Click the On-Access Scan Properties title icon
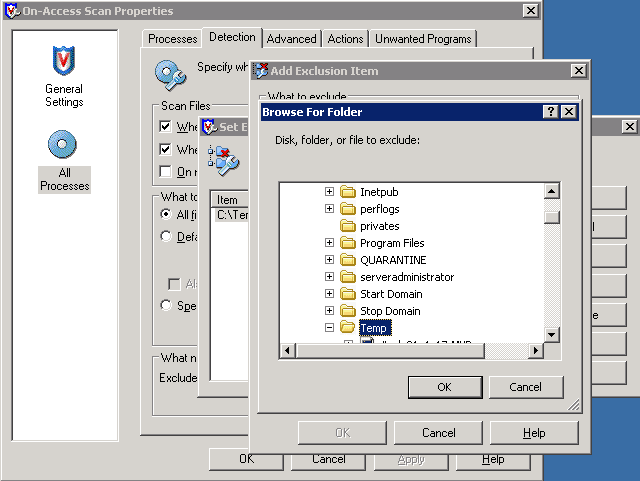This screenshot has height=481, width=640. pos(12,11)
